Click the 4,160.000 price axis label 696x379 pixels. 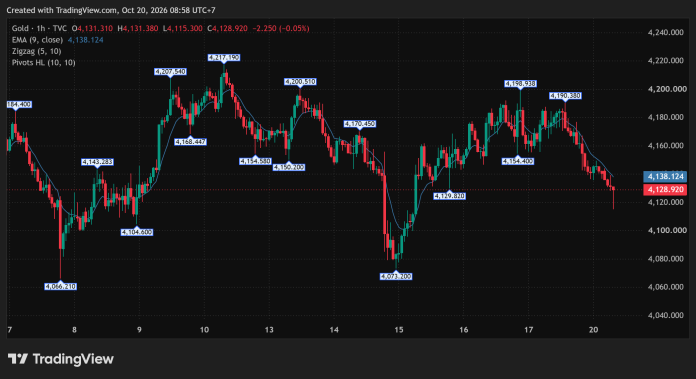point(666,146)
